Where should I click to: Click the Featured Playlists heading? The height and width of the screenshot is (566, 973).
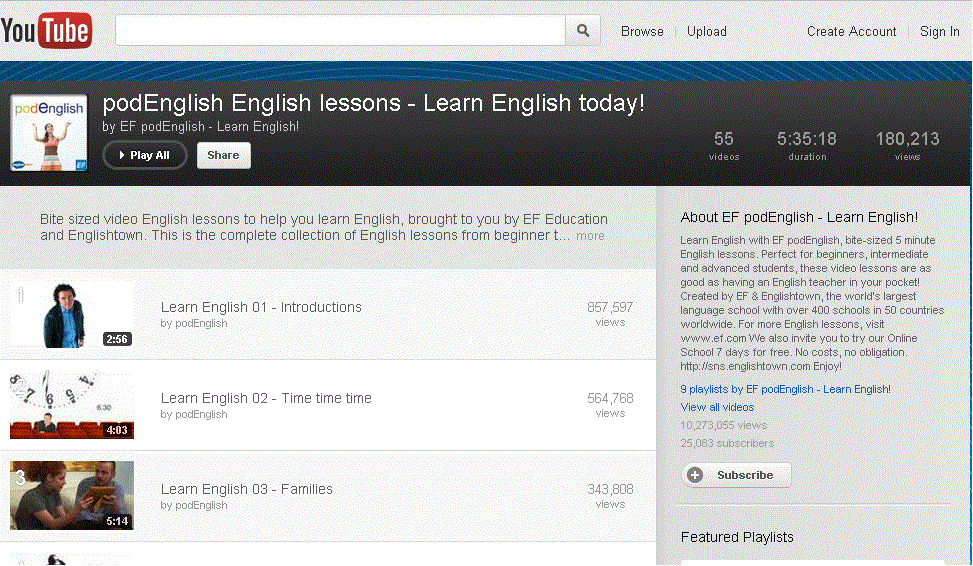point(737,537)
